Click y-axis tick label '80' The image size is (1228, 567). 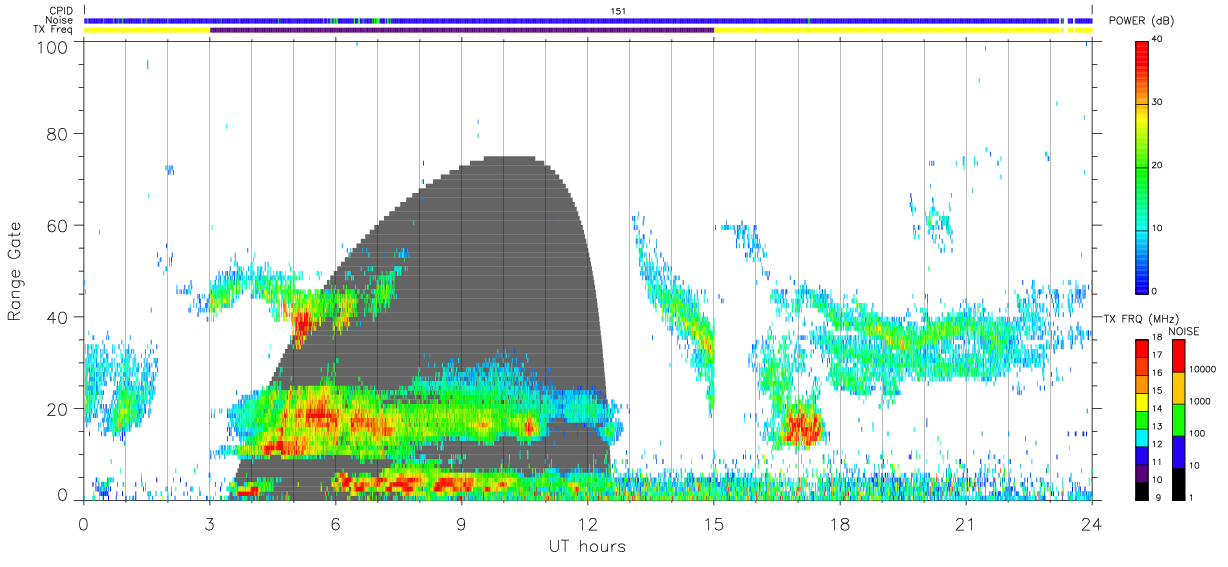pyautogui.click(x=59, y=133)
